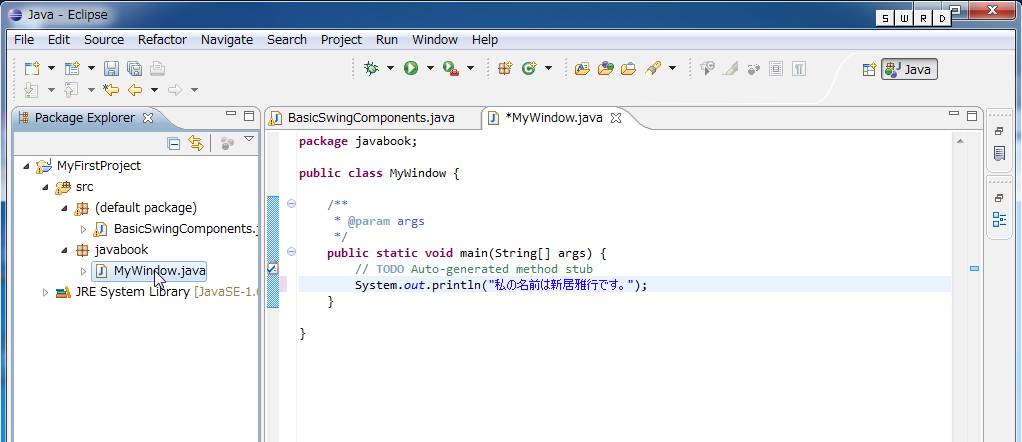Click the New Java Class icon
Image resolution: width=1022 pixels, height=442 pixels.
(528, 69)
